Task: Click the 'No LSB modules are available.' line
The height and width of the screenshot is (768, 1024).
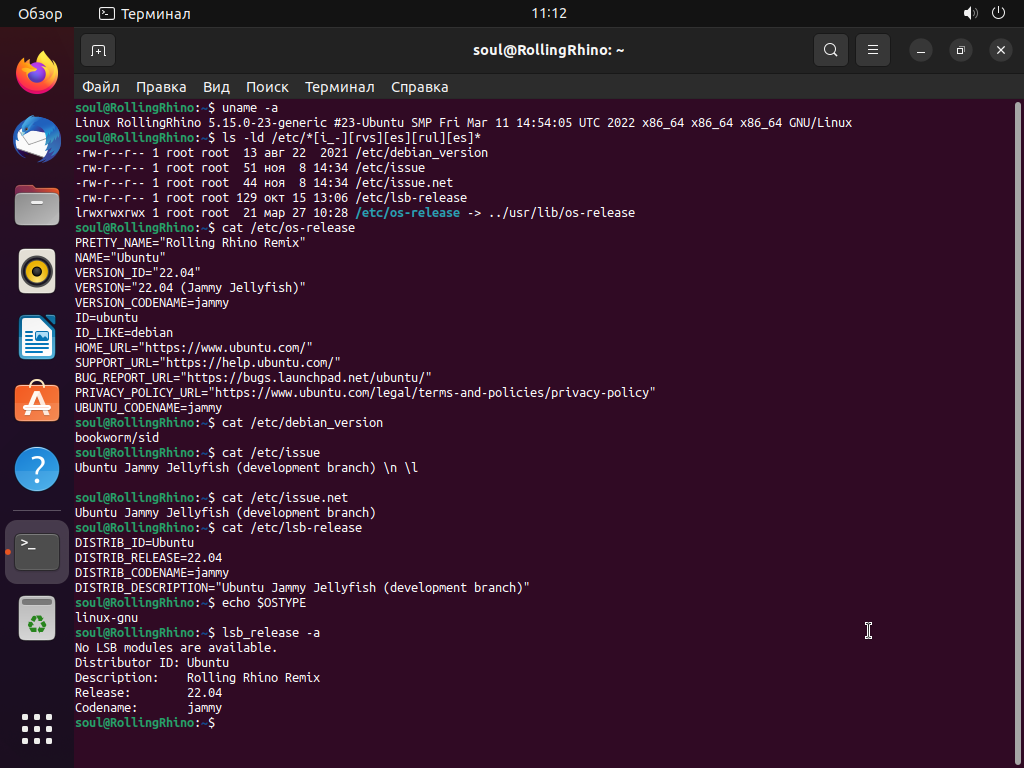Action: point(176,648)
